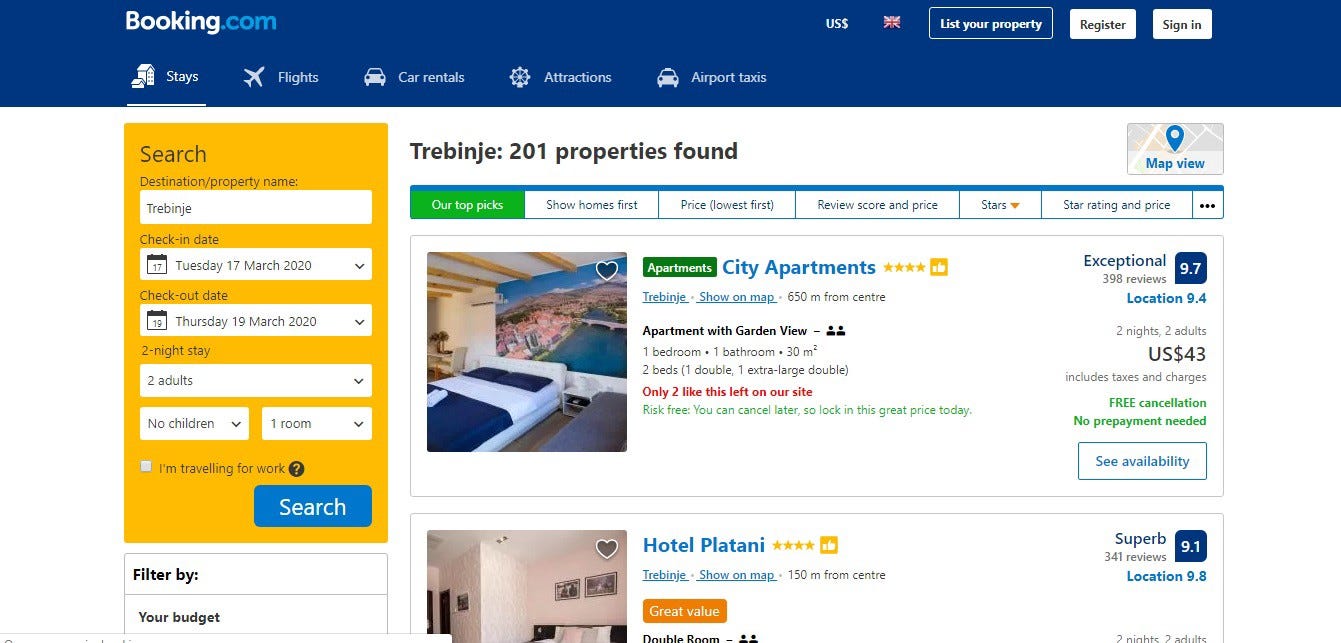1341x643 pixels.
Task: Click the travelling for work help icon
Action: 296,468
